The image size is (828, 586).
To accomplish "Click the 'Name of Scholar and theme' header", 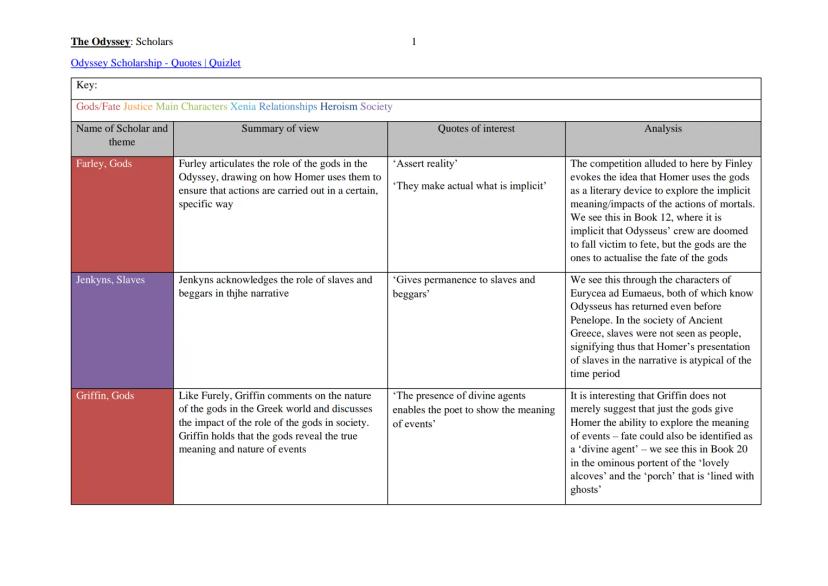I will tap(122, 135).
